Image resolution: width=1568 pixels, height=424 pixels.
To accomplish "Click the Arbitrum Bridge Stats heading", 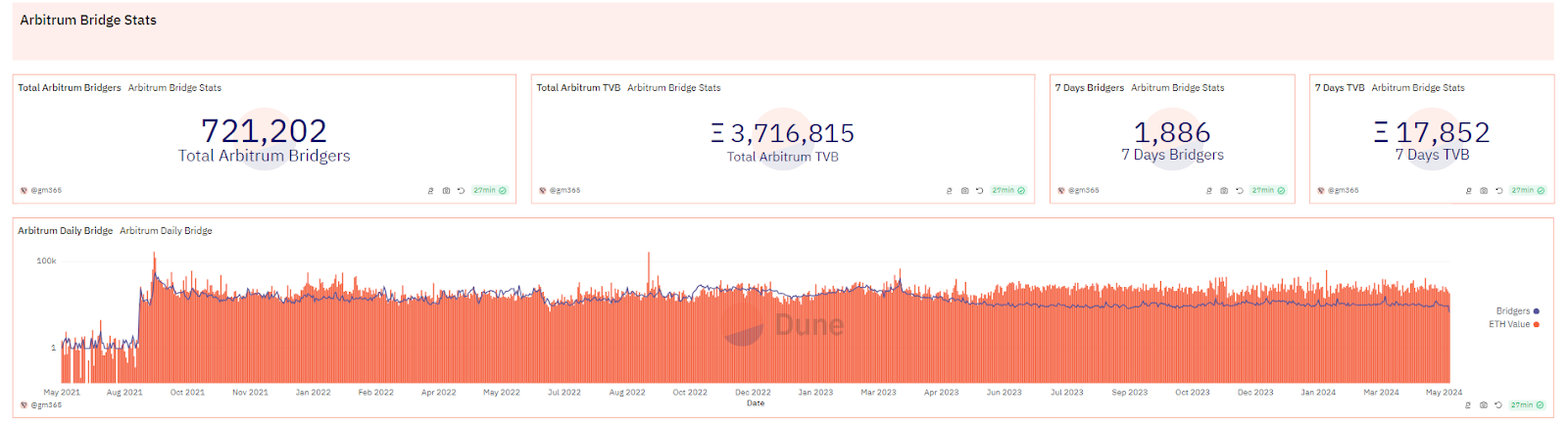I will (88, 20).
